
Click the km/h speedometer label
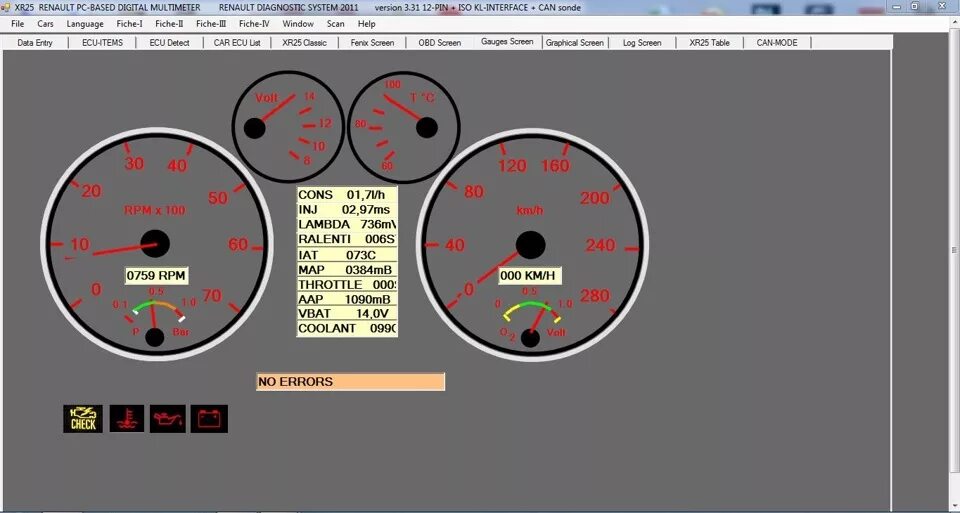[x=530, y=210]
